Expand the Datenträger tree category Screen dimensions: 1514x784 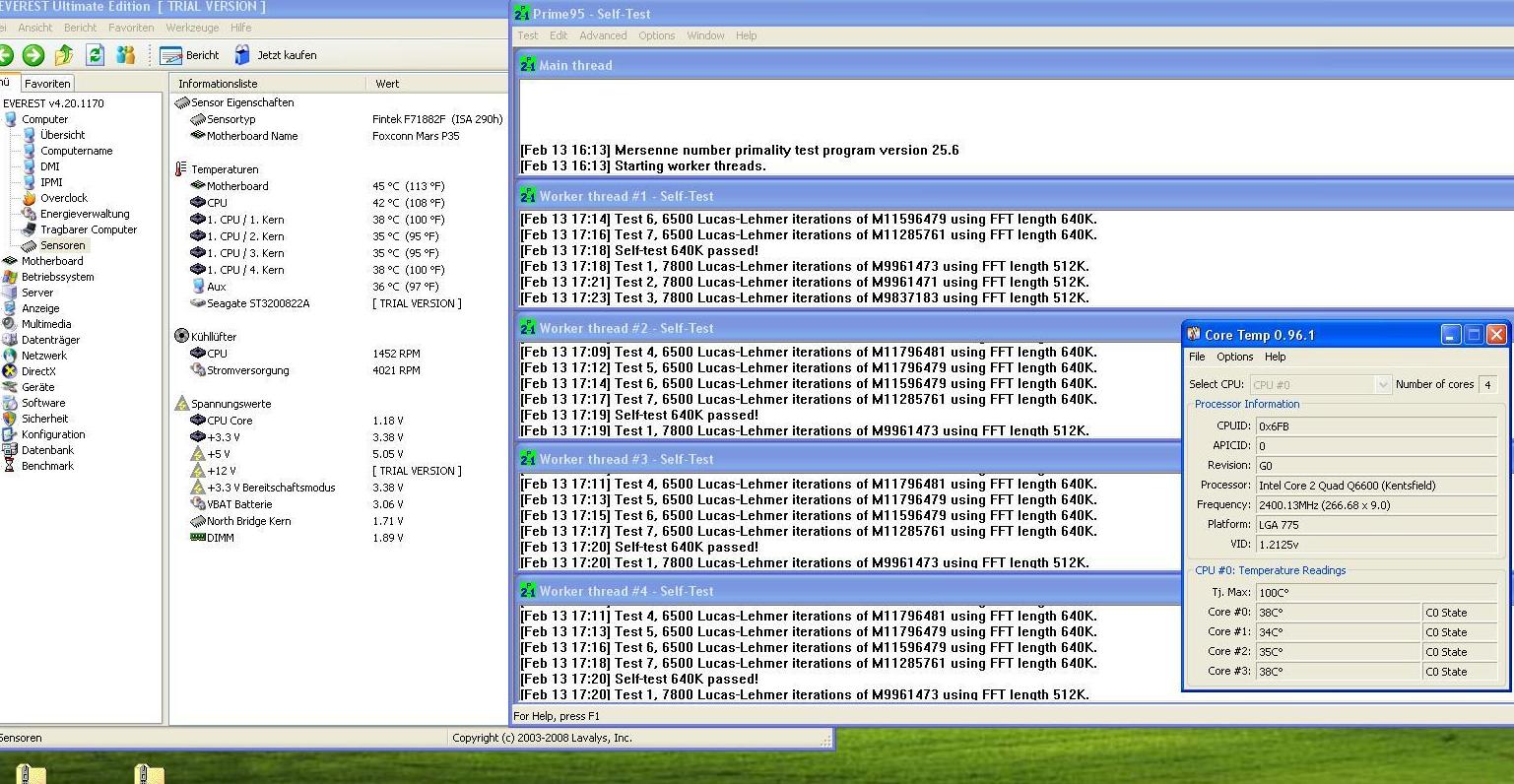pyautogui.click(x=50, y=340)
